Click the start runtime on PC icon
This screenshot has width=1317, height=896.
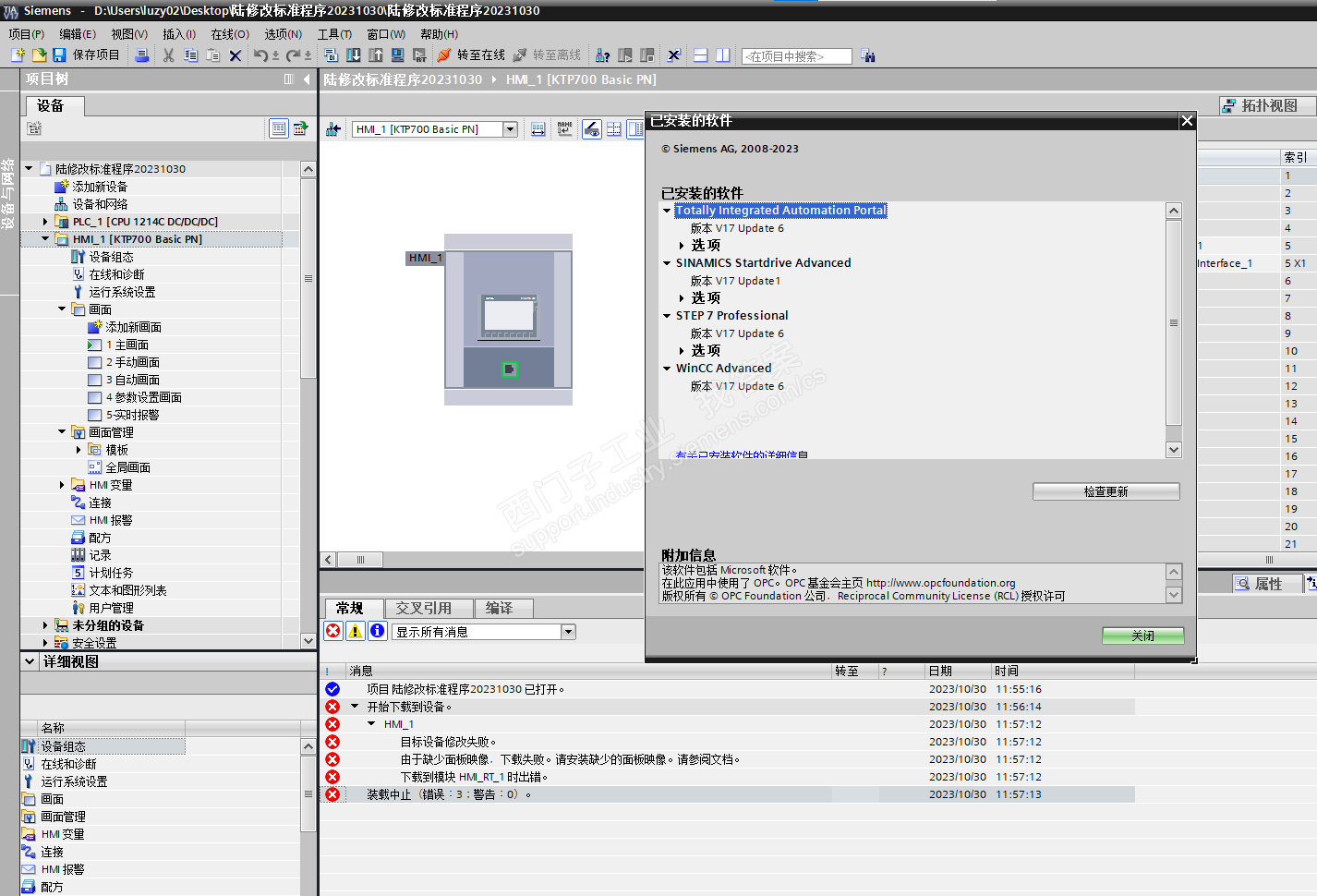click(x=419, y=55)
